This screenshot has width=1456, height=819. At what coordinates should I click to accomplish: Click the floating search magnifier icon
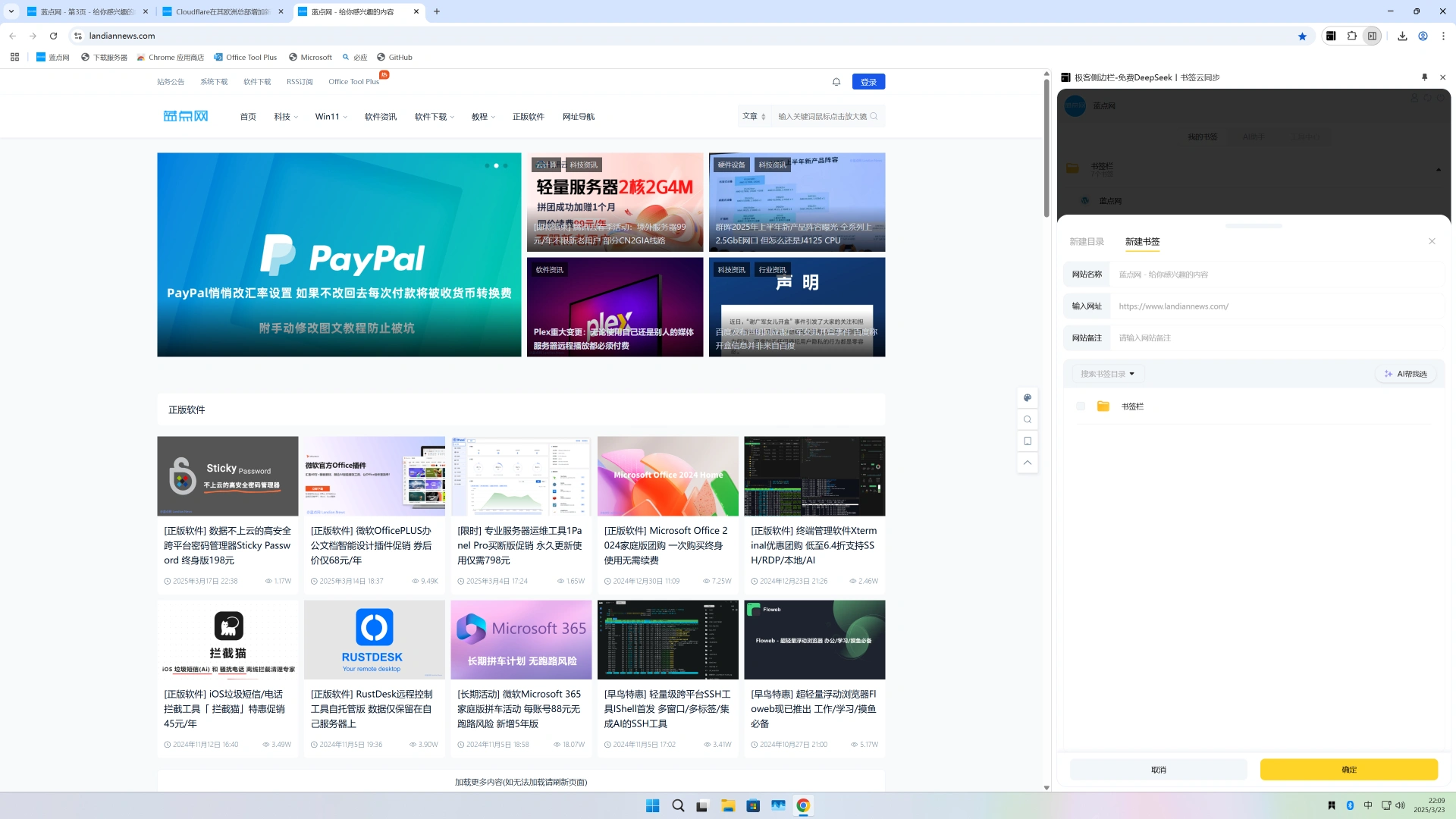pyautogui.click(x=1028, y=419)
